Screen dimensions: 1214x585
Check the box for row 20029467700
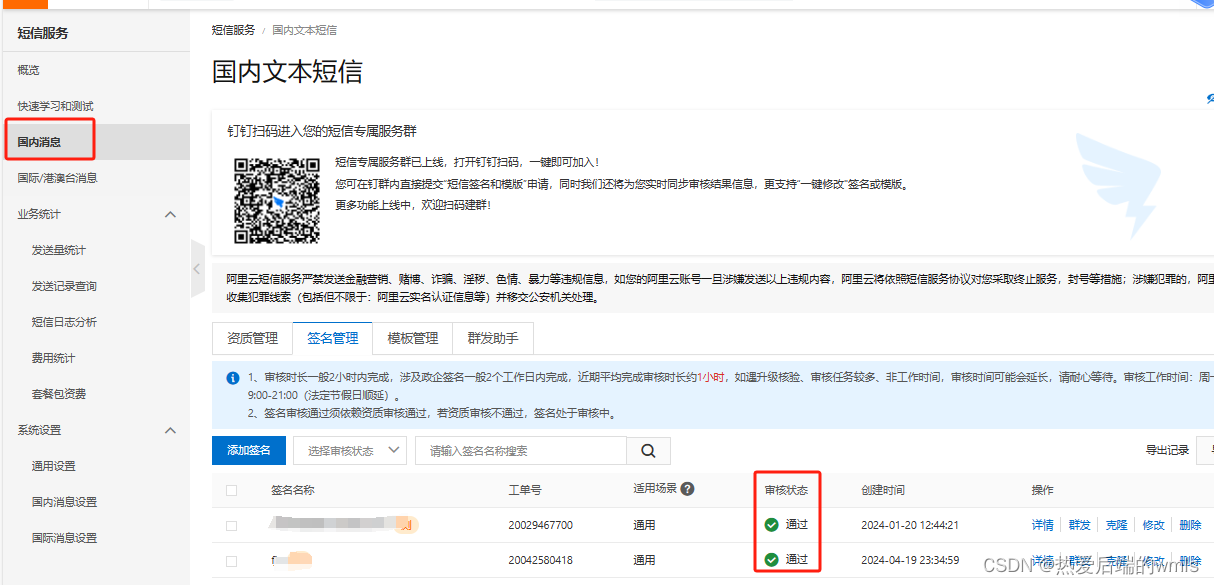point(232,525)
